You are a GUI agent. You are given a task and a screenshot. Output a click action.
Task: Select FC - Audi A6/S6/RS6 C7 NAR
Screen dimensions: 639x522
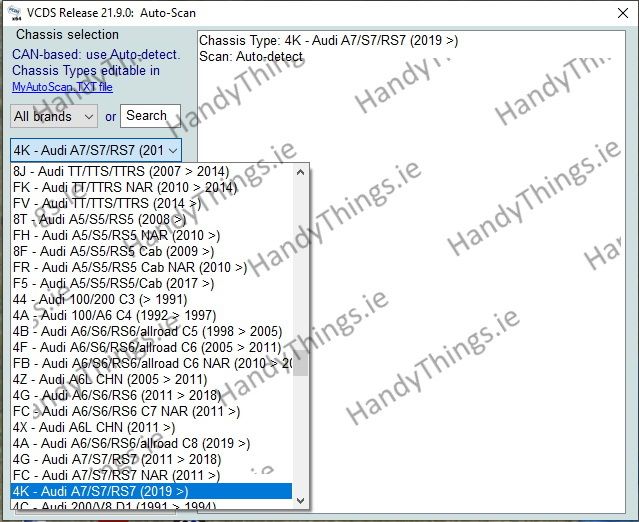coord(152,411)
